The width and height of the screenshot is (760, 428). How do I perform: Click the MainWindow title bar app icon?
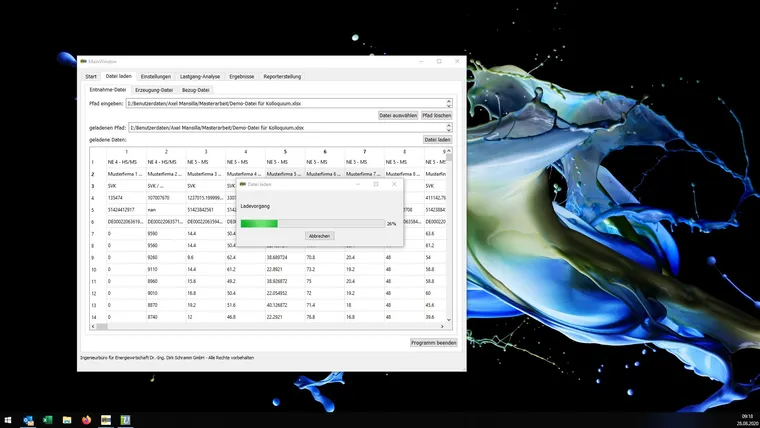[x=84, y=61]
